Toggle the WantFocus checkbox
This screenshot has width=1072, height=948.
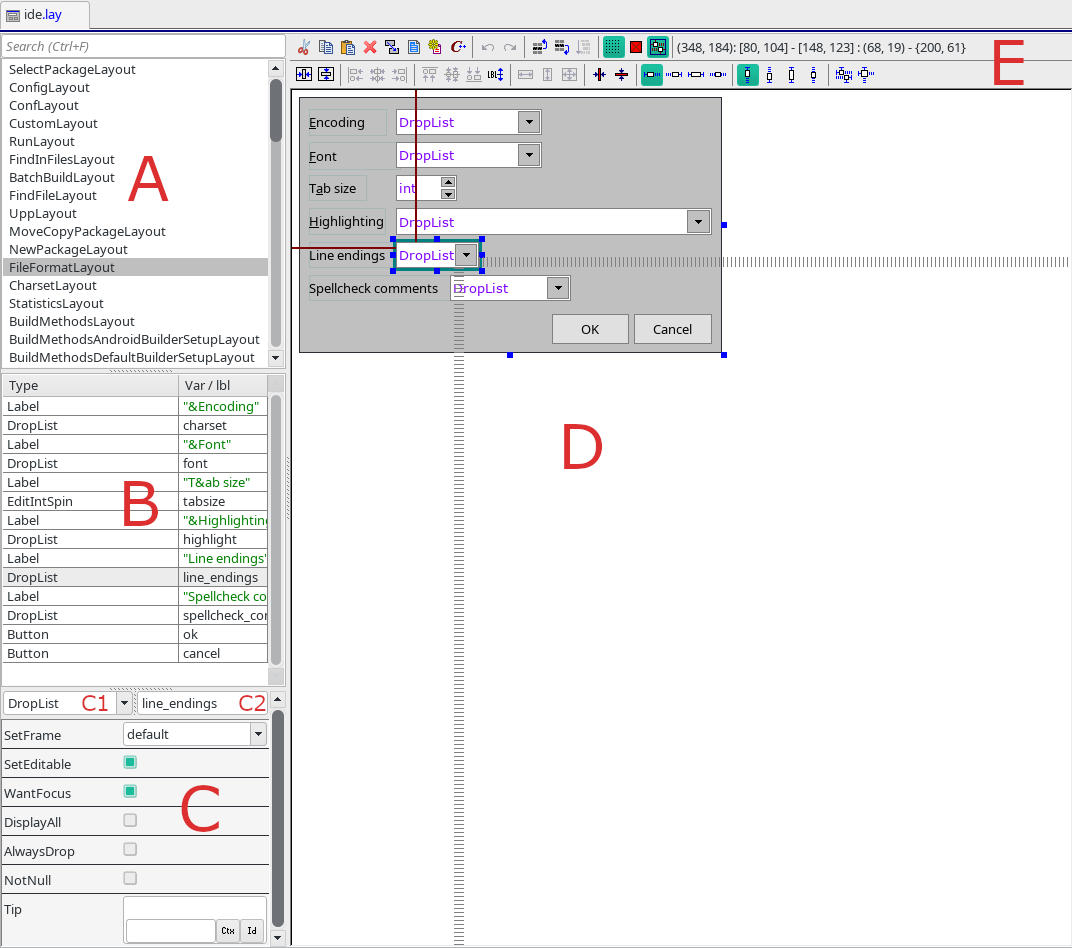(130, 792)
